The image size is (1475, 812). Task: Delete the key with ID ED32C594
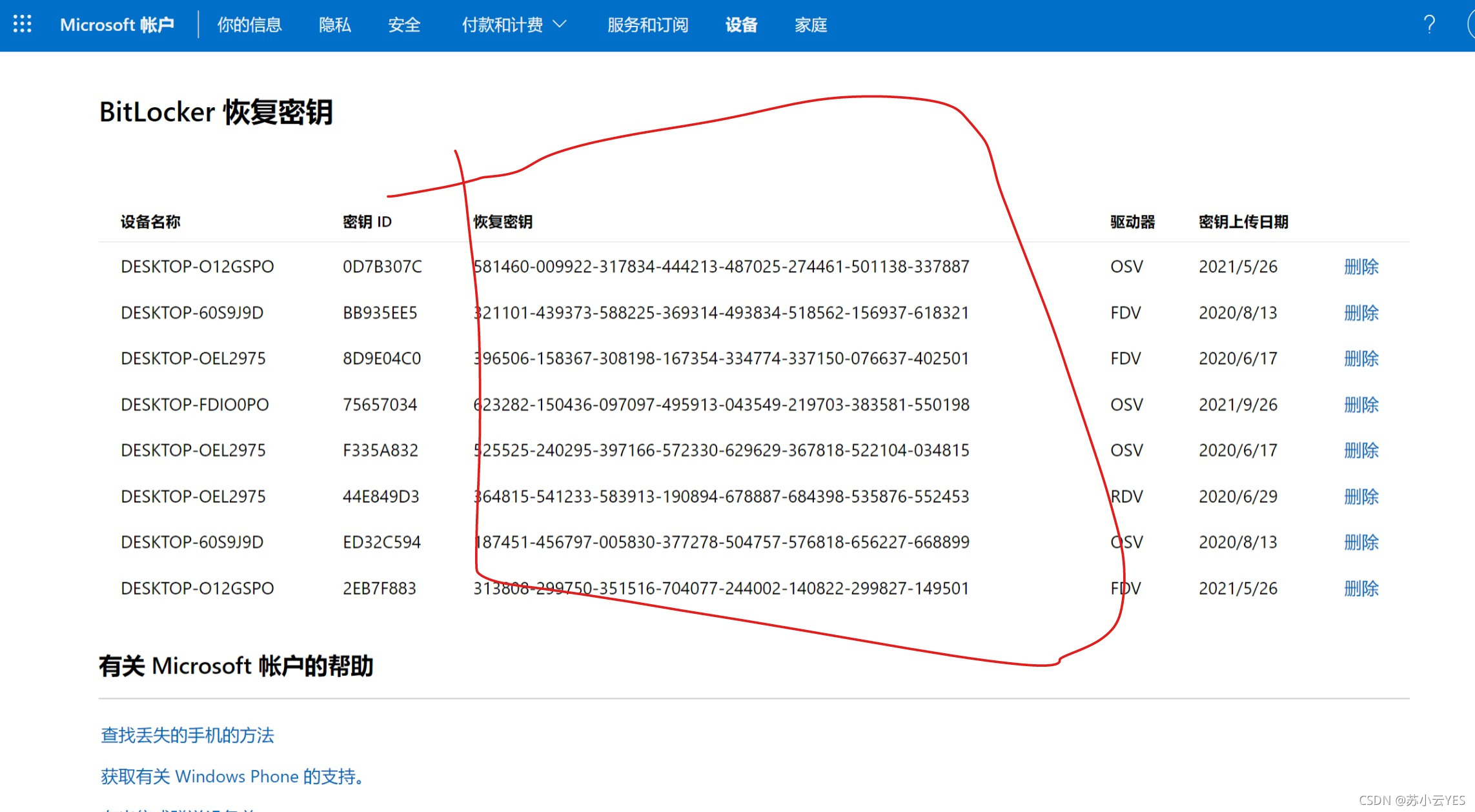[x=1361, y=543]
